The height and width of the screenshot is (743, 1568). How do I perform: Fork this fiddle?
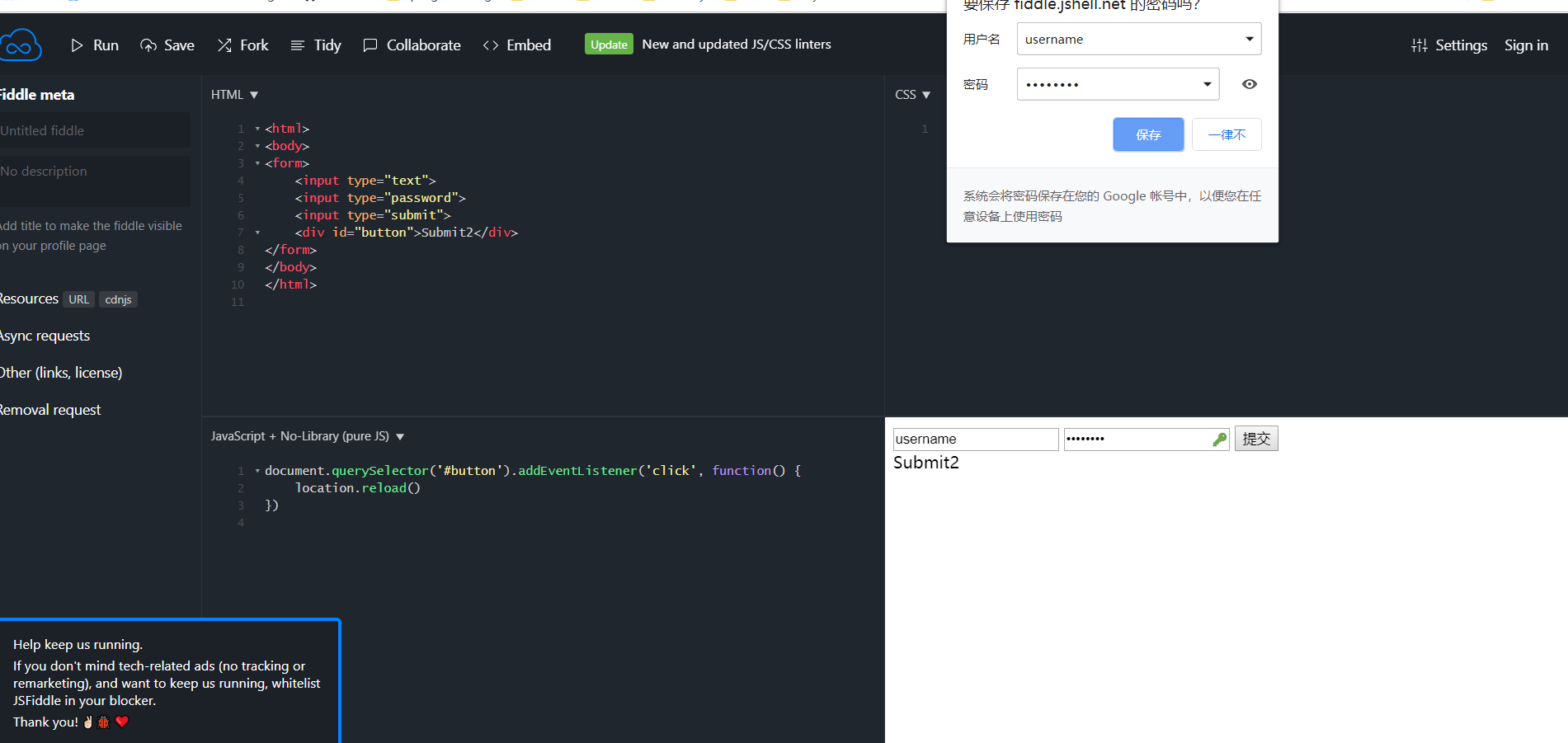click(x=242, y=45)
